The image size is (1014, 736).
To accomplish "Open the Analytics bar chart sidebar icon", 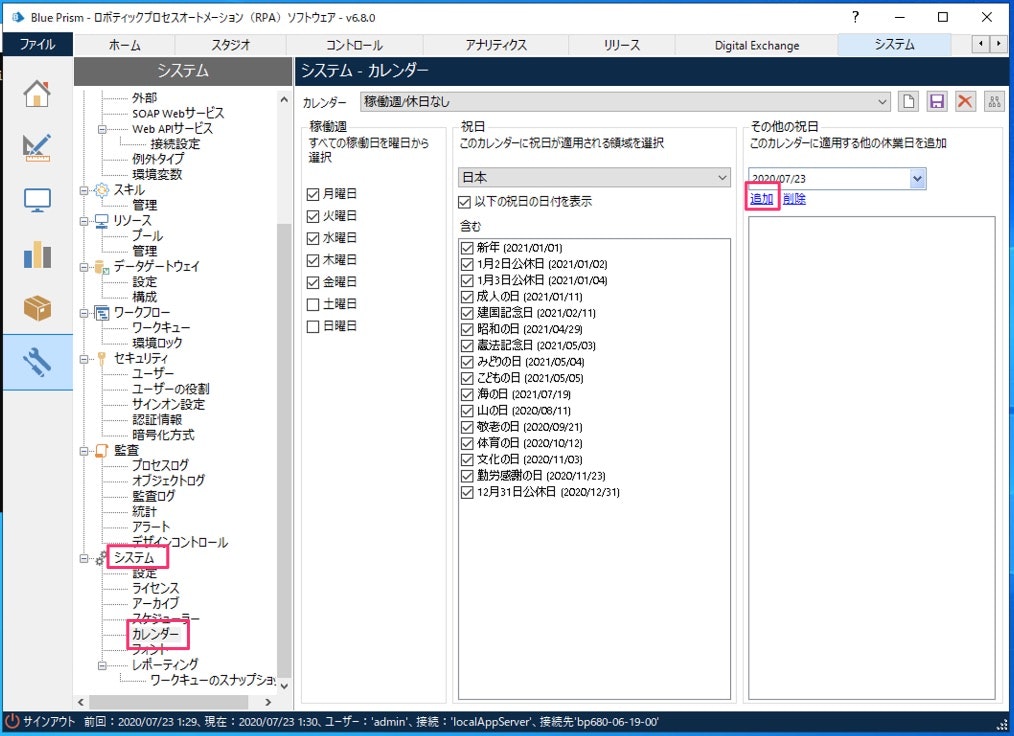I will [37, 254].
